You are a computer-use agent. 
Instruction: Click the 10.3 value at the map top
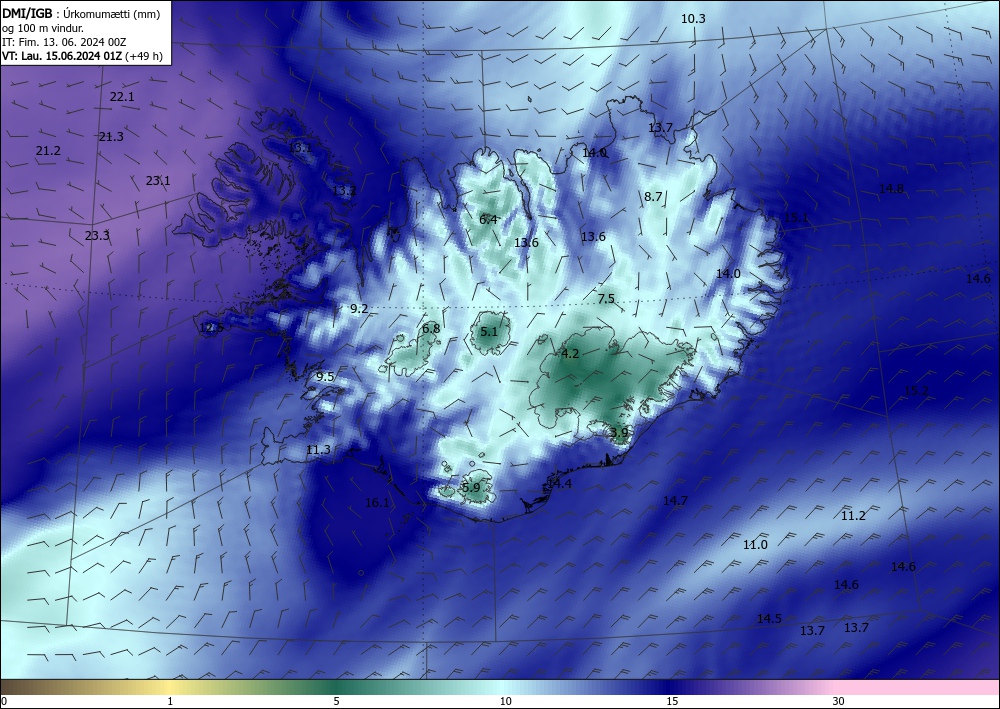693,19
